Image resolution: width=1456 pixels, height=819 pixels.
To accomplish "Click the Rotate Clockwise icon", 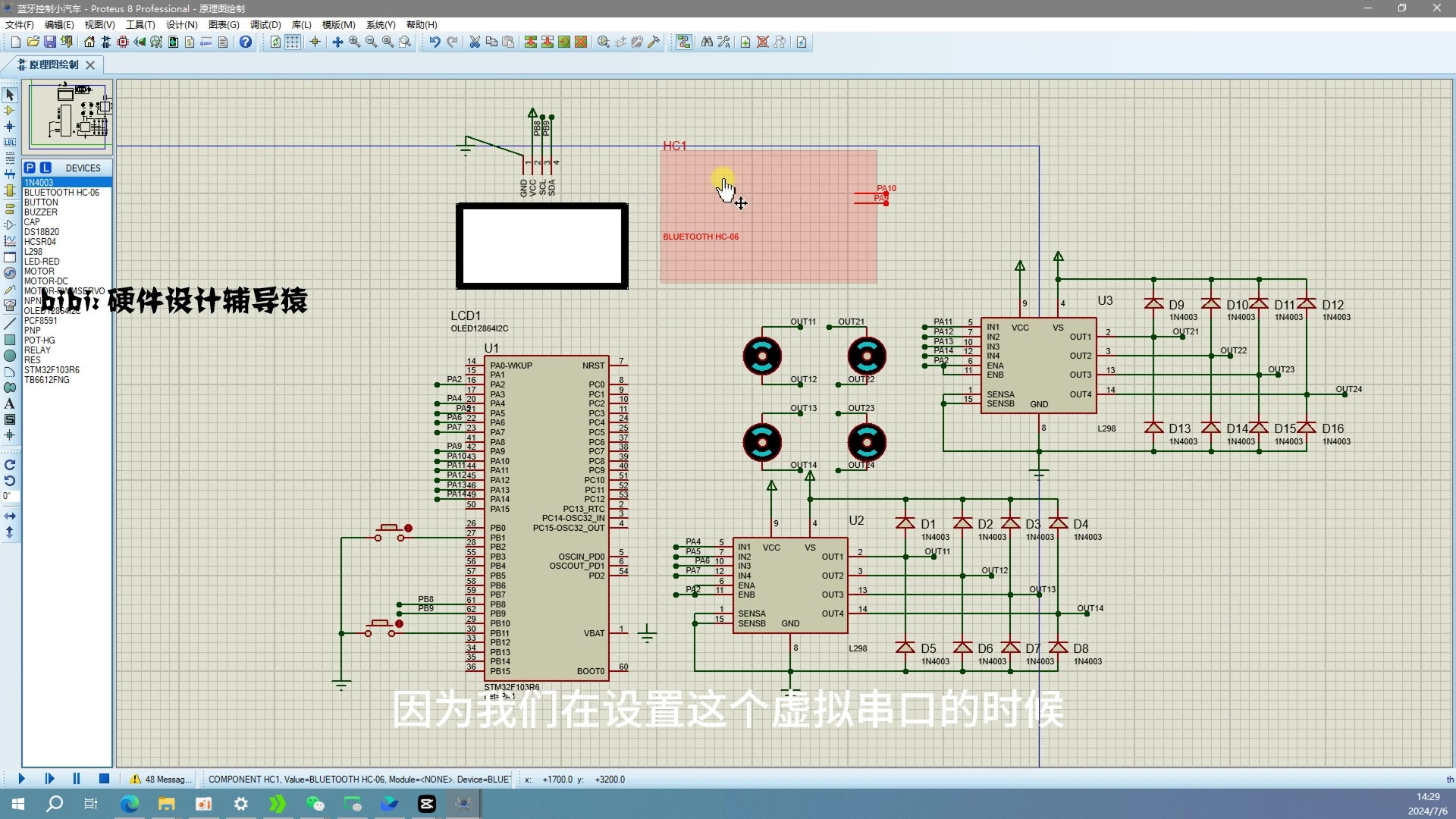I will [10, 465].
